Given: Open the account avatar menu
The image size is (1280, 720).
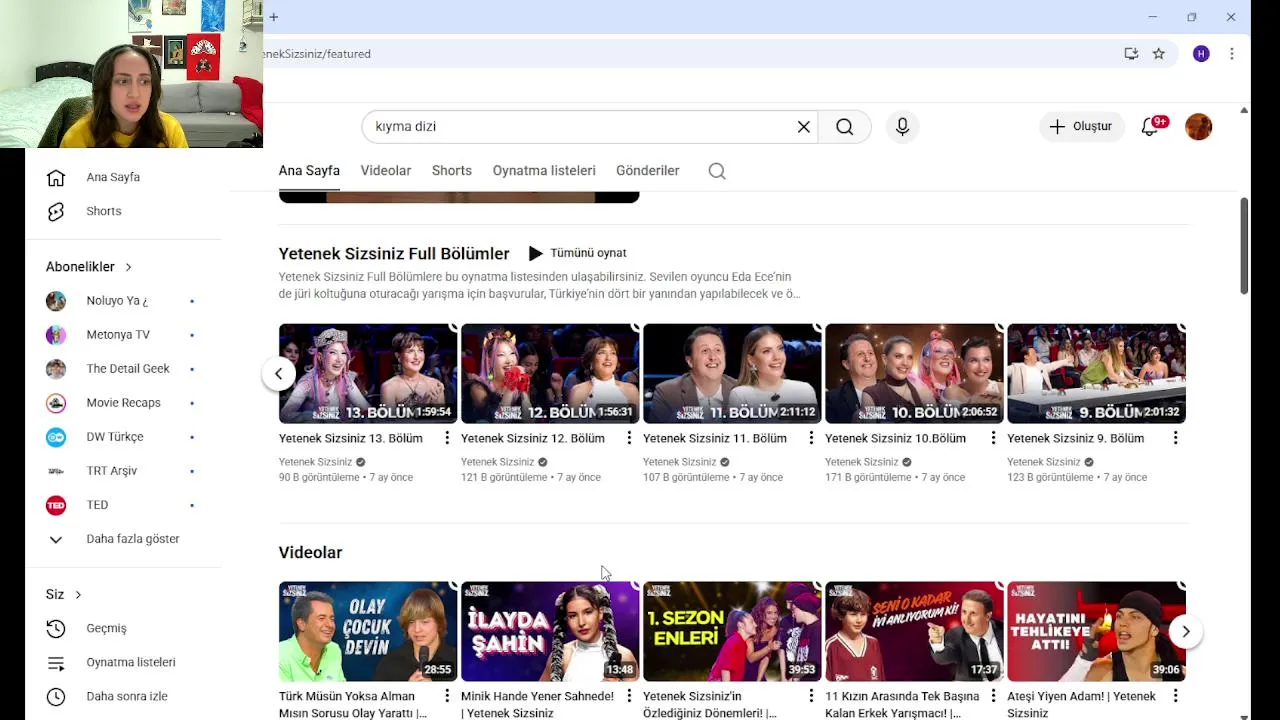Looking at the screenshot, I should [1198, 127].
